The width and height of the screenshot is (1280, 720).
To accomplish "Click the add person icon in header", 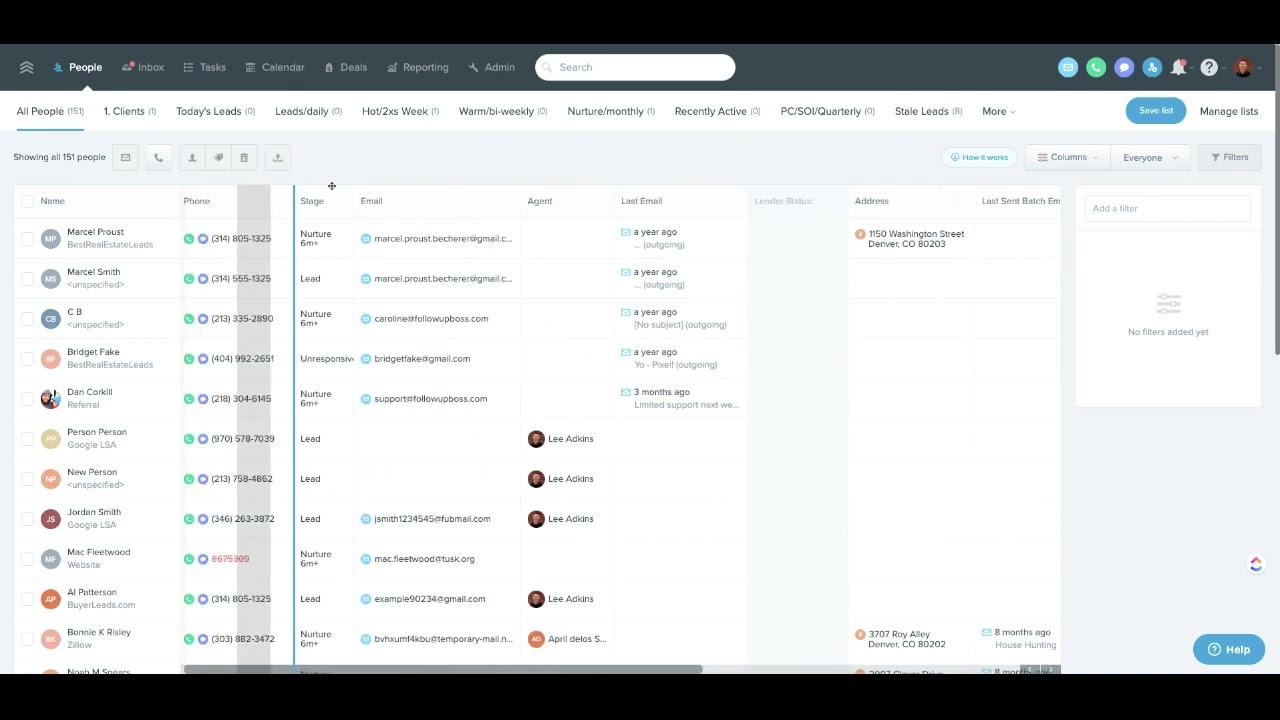I will [1152, 67].
